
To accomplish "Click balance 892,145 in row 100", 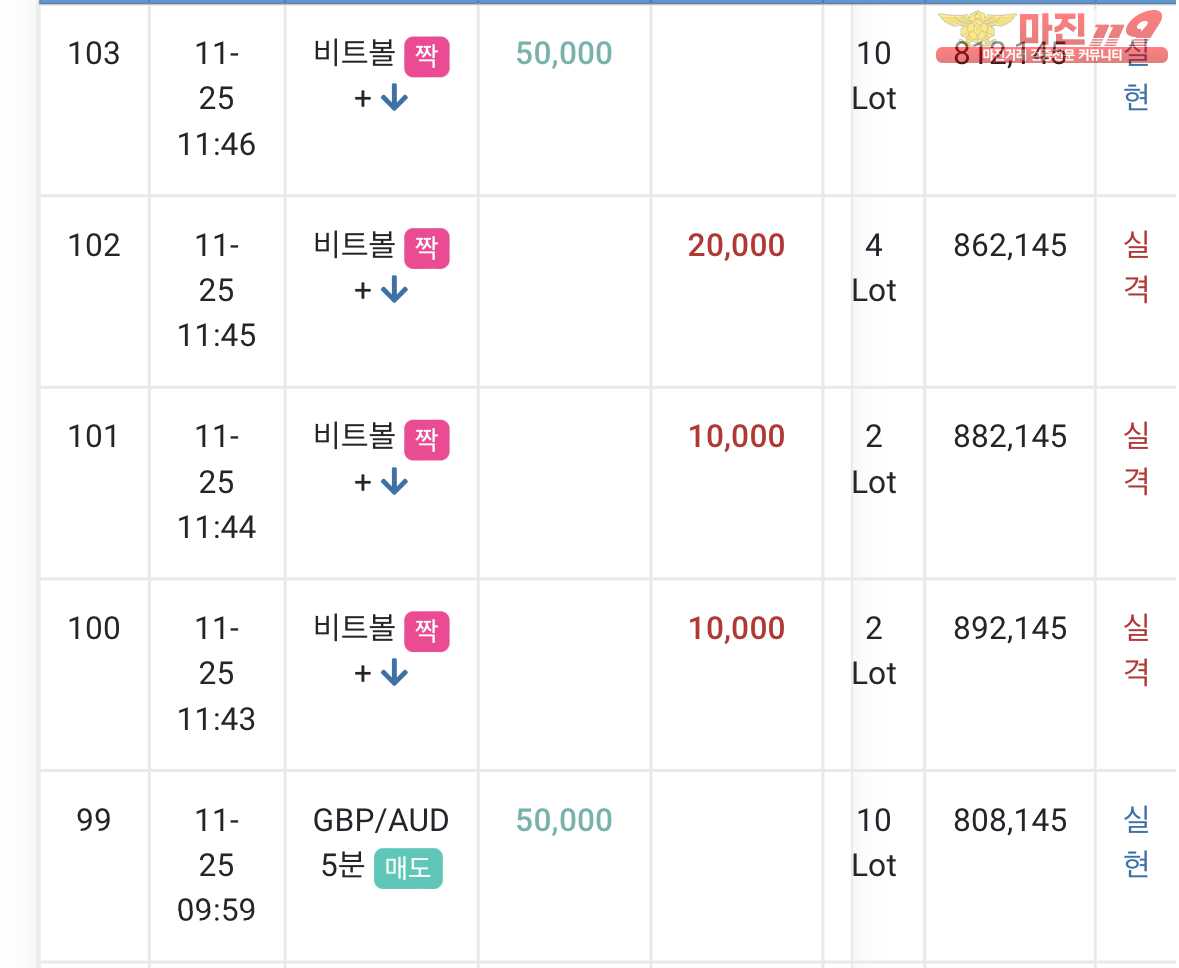I will click(x=1010, y=628).
